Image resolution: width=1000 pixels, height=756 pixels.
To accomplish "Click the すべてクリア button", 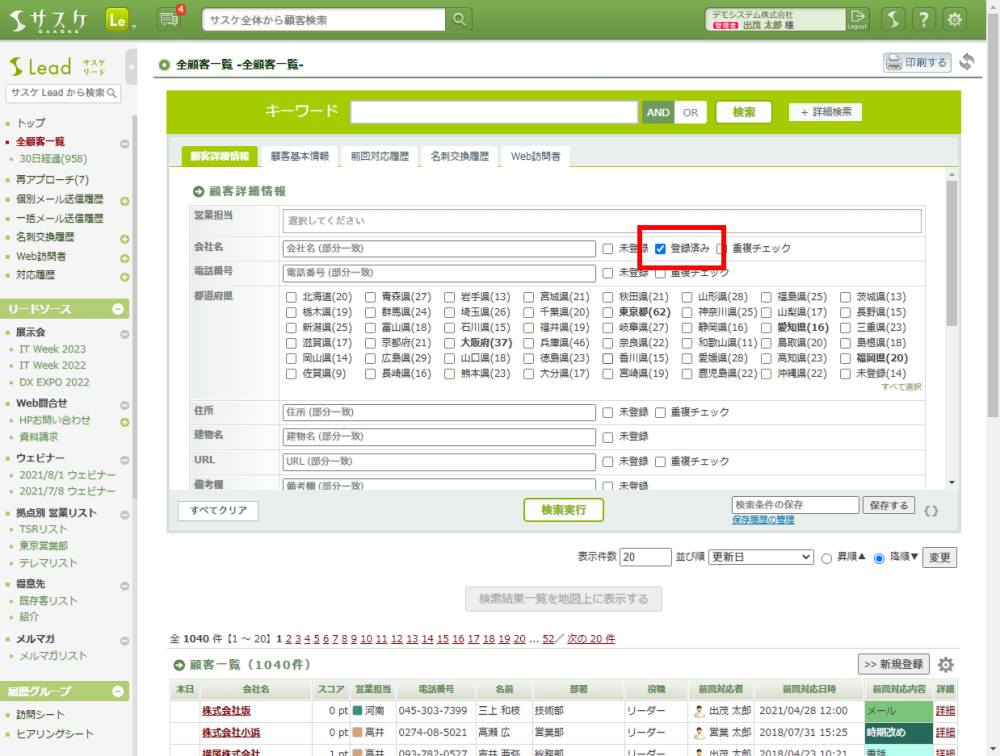I will pyautogui.click(x=218, y=511).
